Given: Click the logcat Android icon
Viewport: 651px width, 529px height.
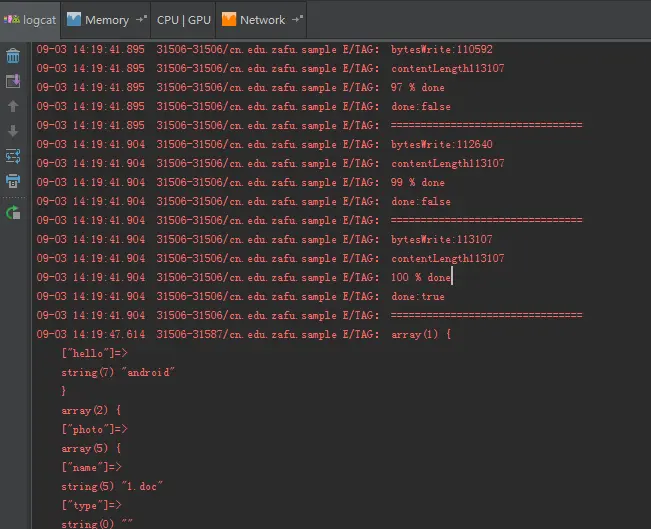Looking at the screenshot, I should click(x=12, y=19).
